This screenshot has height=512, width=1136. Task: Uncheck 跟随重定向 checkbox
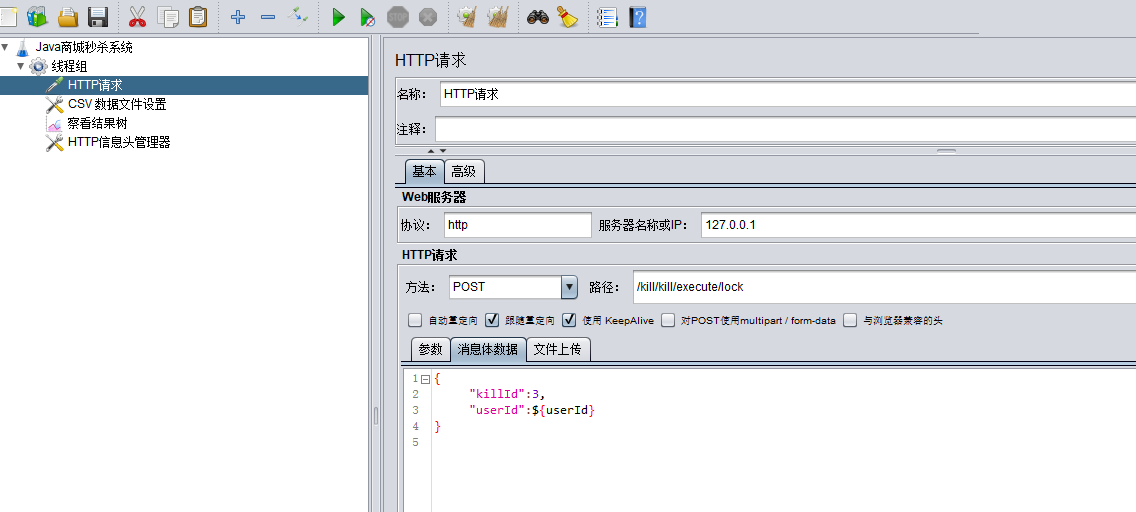click(x=492, y=320)
